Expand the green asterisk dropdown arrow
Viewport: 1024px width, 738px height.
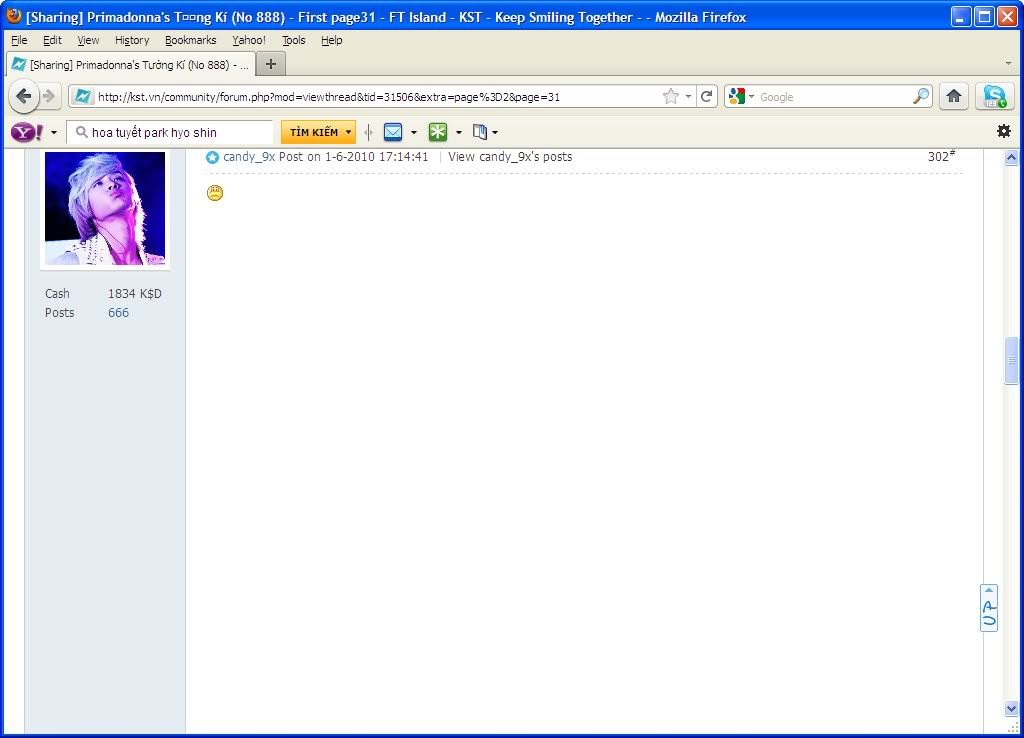point(458,133)
